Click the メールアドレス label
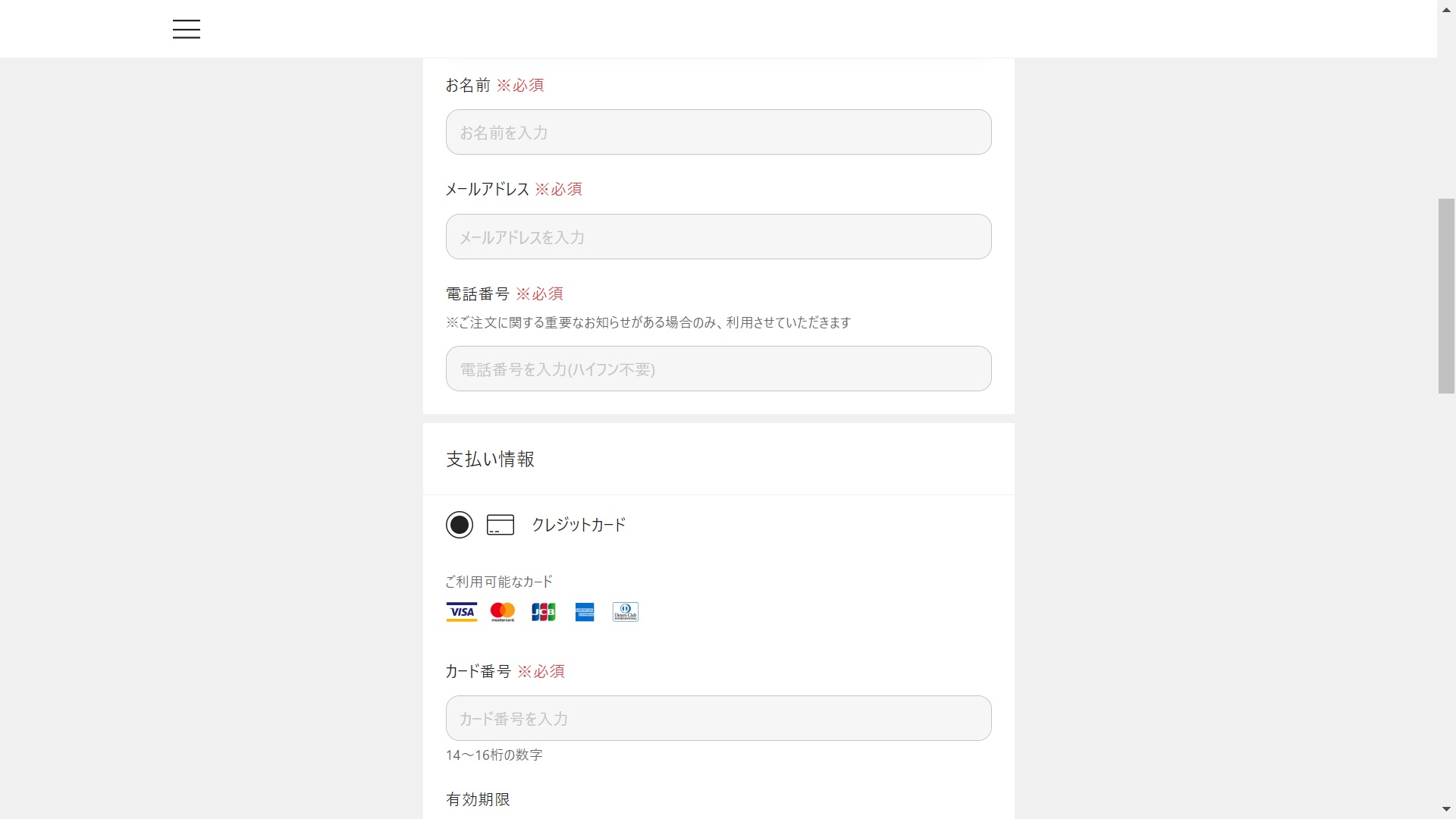Screen dimensions: 1456x819 click(x=487, y=189)
